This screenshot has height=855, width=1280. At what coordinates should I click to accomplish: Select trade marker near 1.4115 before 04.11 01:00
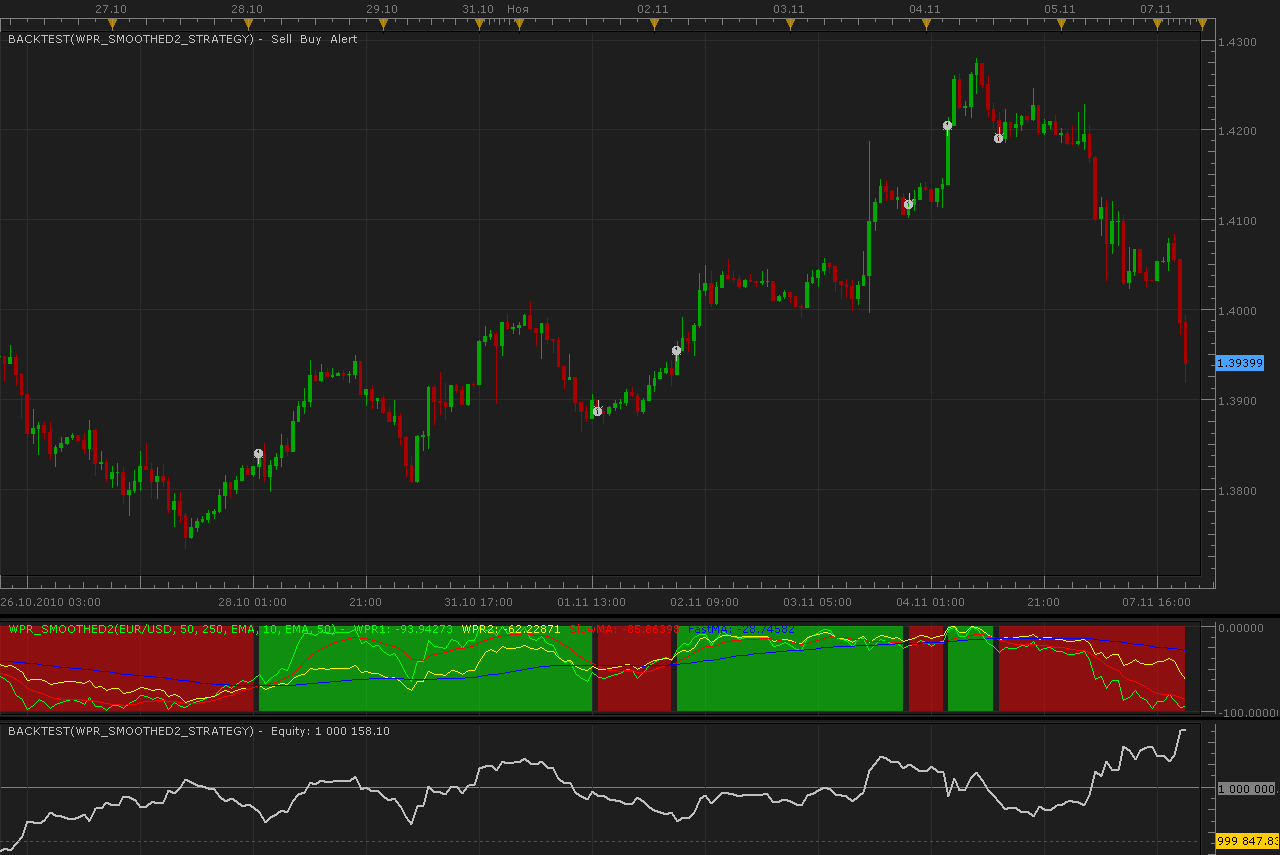908,204
